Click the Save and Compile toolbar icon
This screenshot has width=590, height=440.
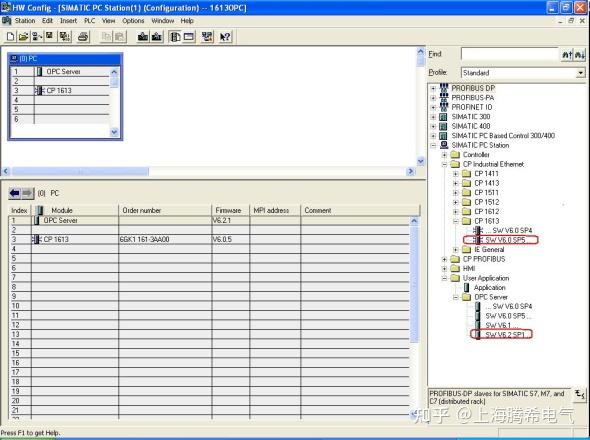(65, 37)
